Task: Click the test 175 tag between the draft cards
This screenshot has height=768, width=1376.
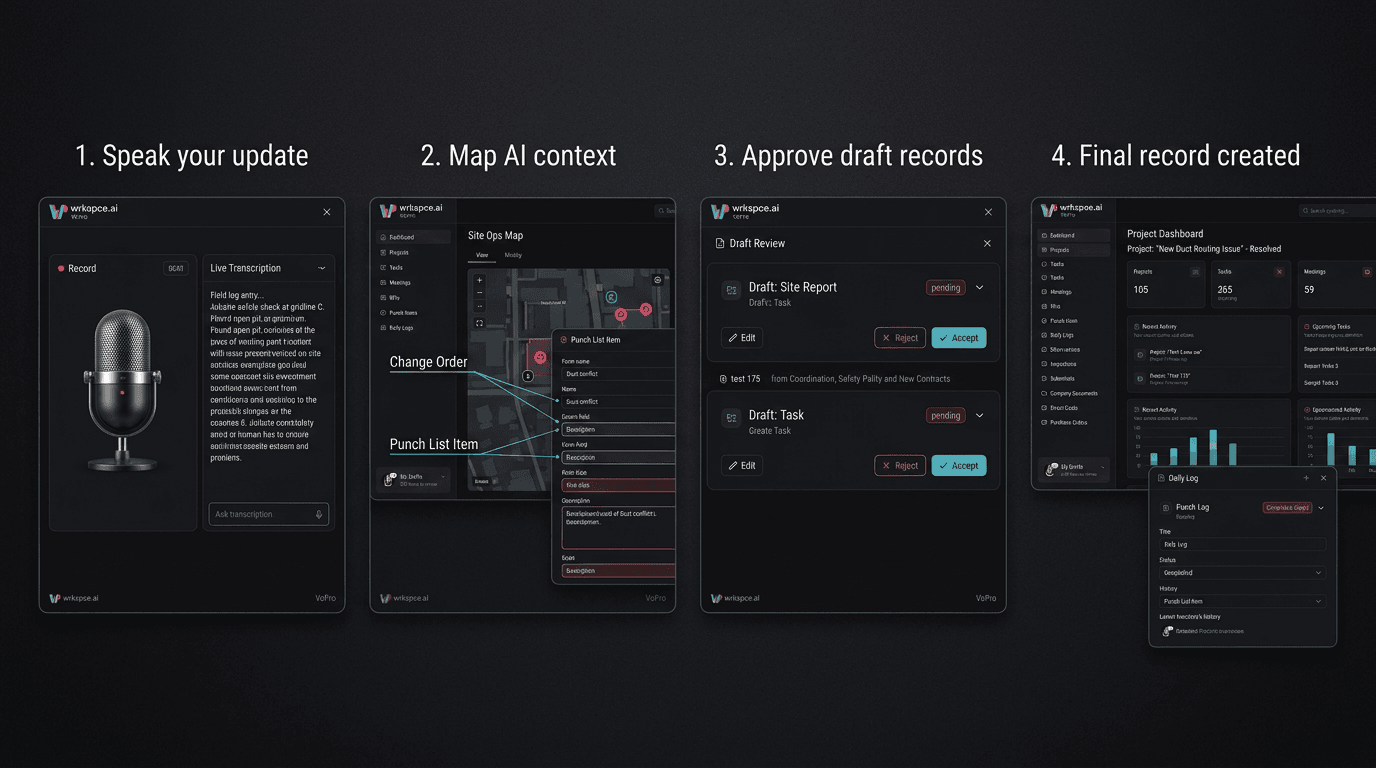Action: (740, 379)
